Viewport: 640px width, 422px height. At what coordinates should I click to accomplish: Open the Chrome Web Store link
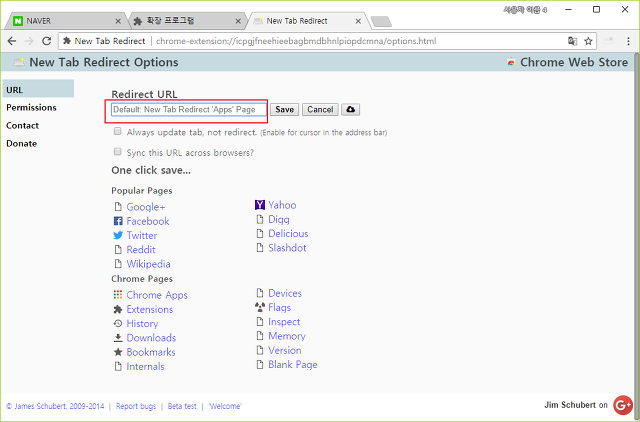point(573,62)
